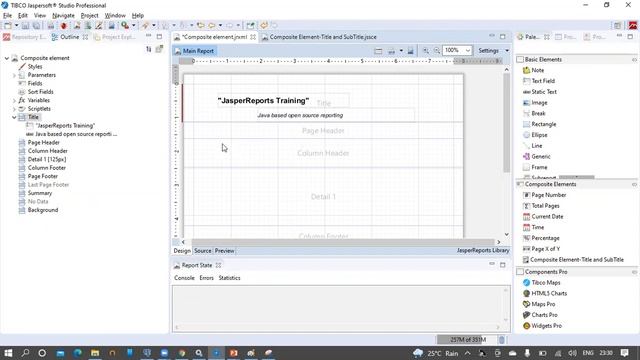Image resolution: width=640 pixels, height=360 pixels.
Task: Click the zoom out magnifier icon
Action: point(437,51)
